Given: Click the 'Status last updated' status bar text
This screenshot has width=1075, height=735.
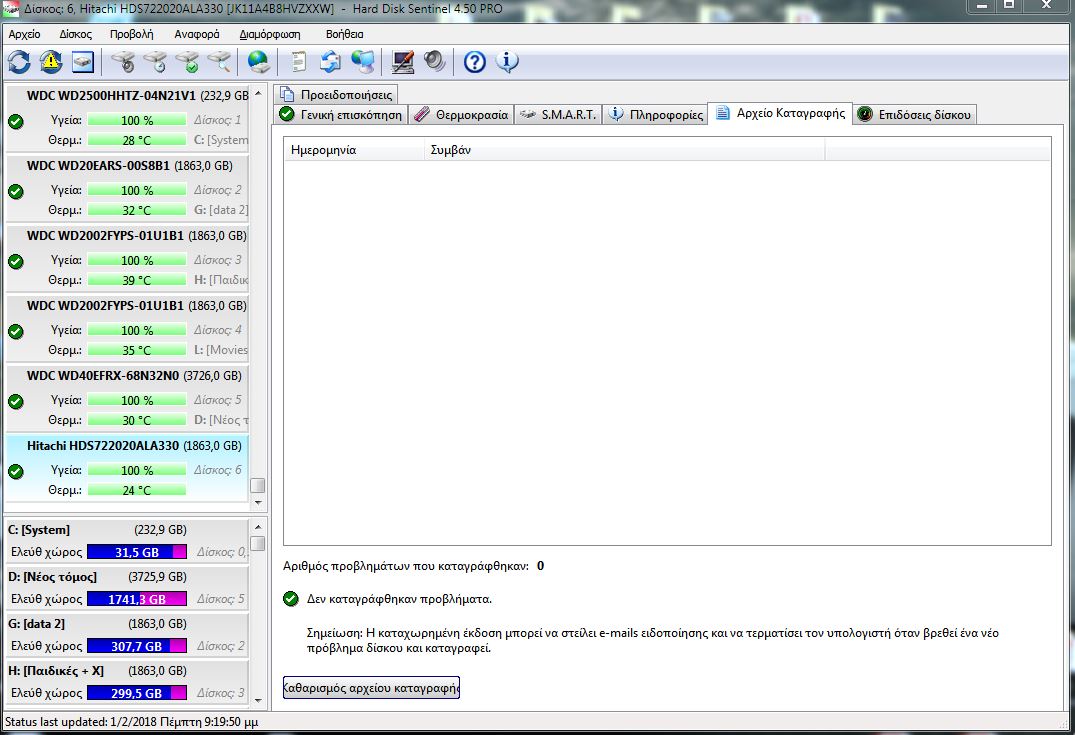Looking at the screenshot, I should pos(132,722).
